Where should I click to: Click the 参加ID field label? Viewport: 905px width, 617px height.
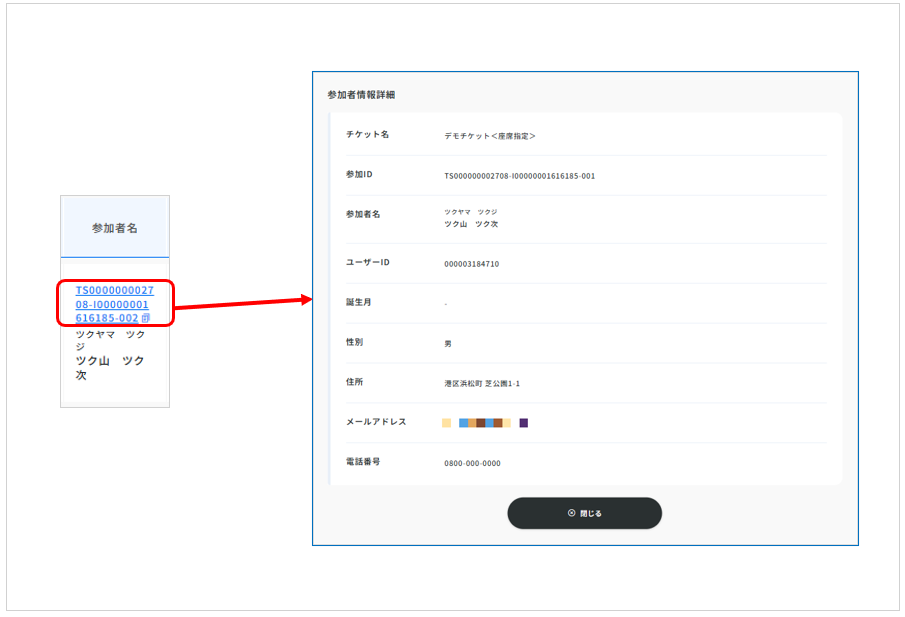pyautogui.click(x=359, y=175)
